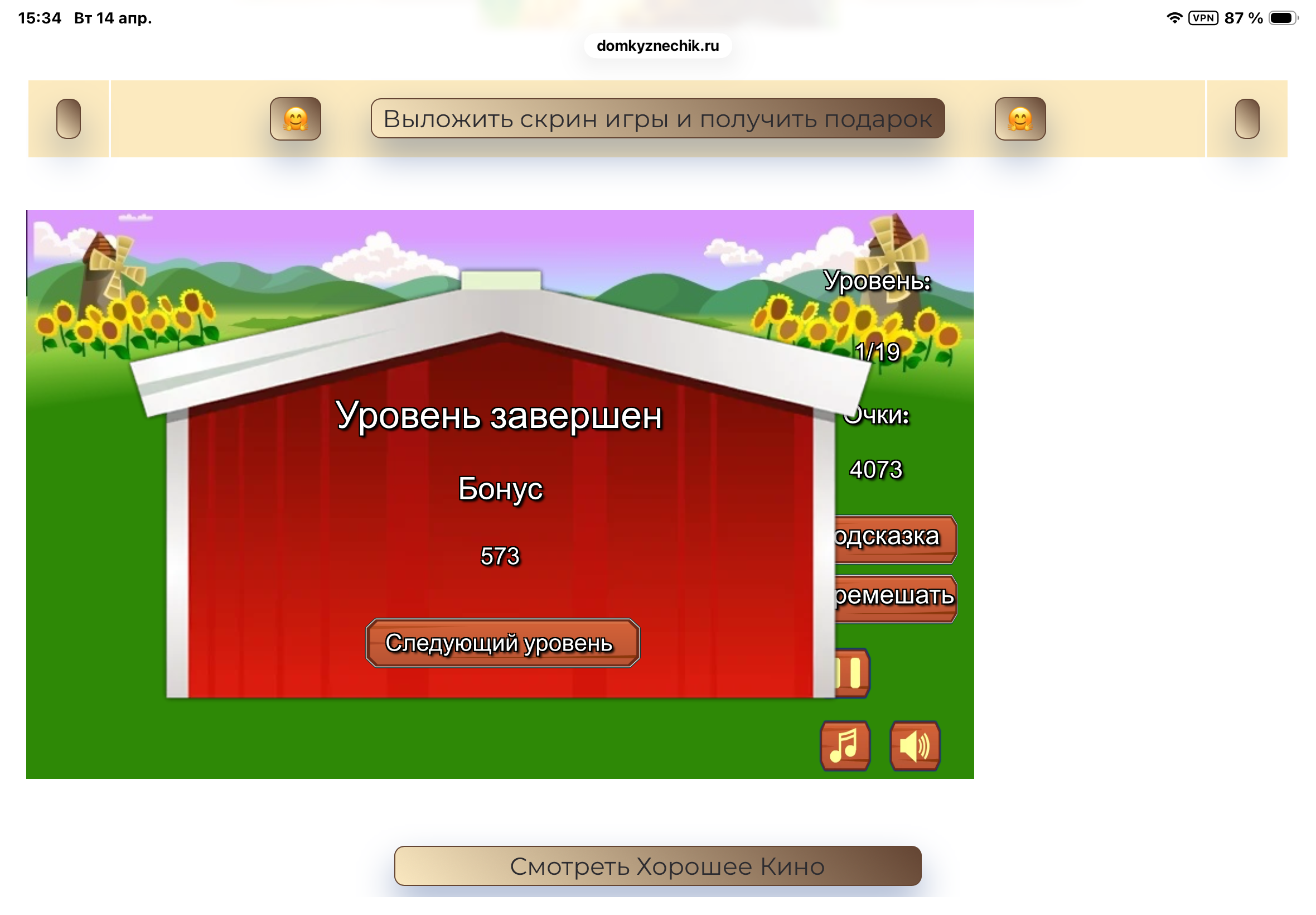Tap the battery icon in status bar
The width and height of the screenshot is (1316, 915).
[x=1282, y=18]
